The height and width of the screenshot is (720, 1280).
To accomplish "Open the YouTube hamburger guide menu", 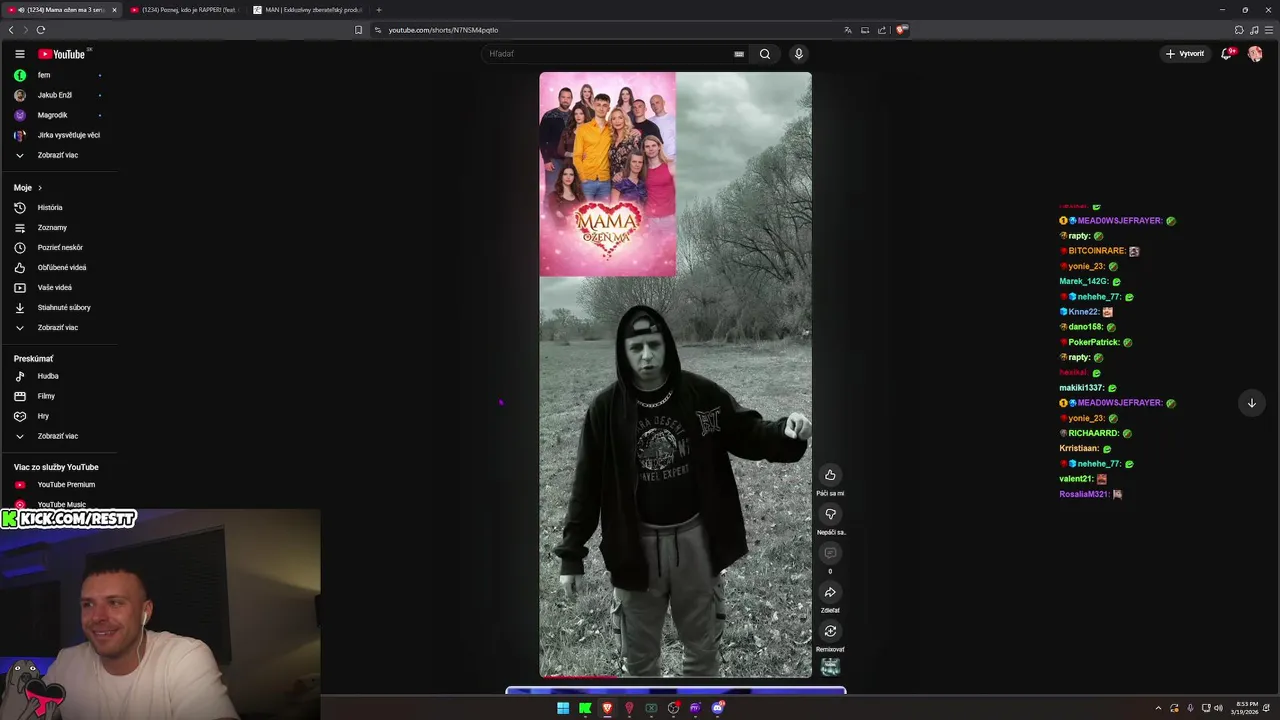I will (x=19, y=54).
